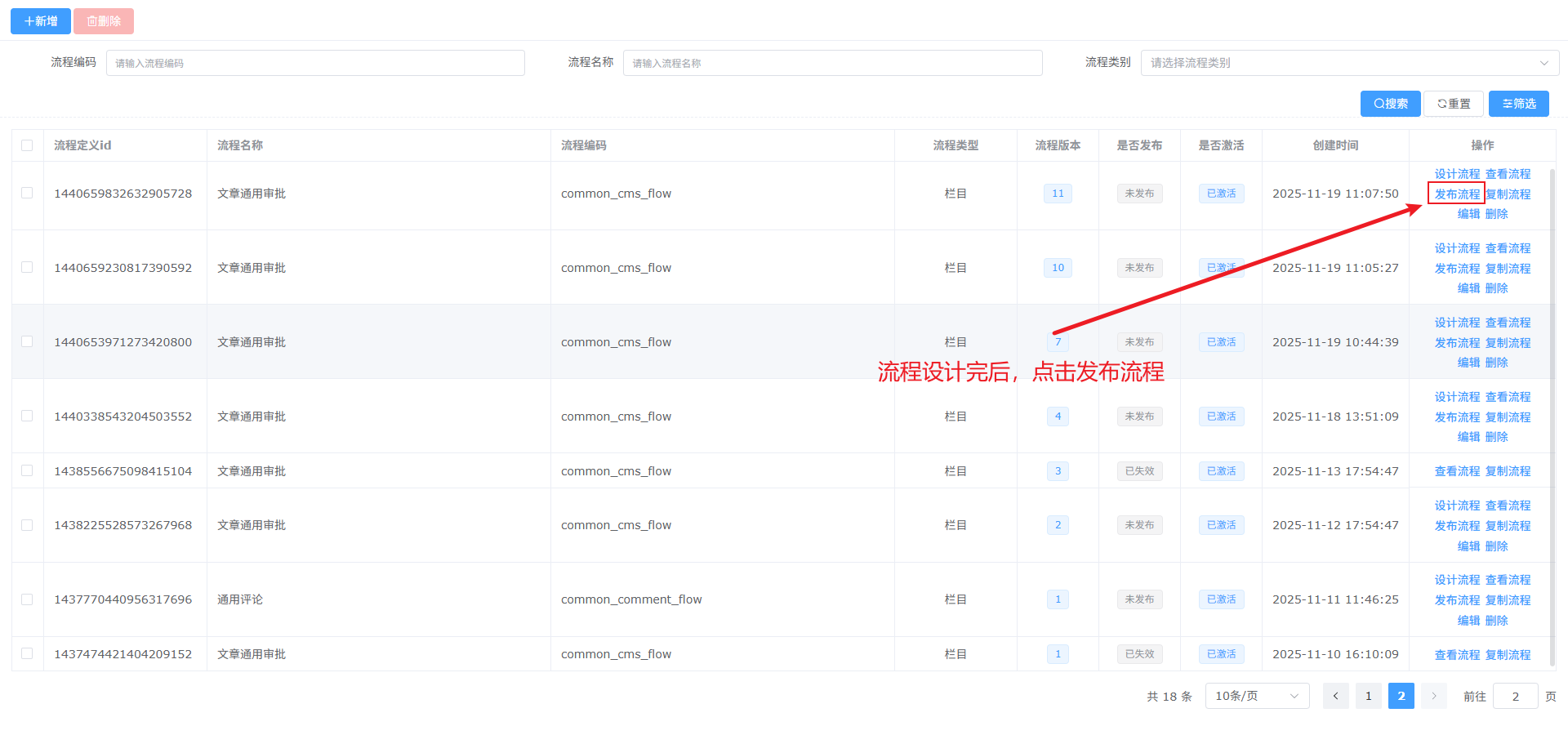Open the 流程类别 category dropdown

1349,63
